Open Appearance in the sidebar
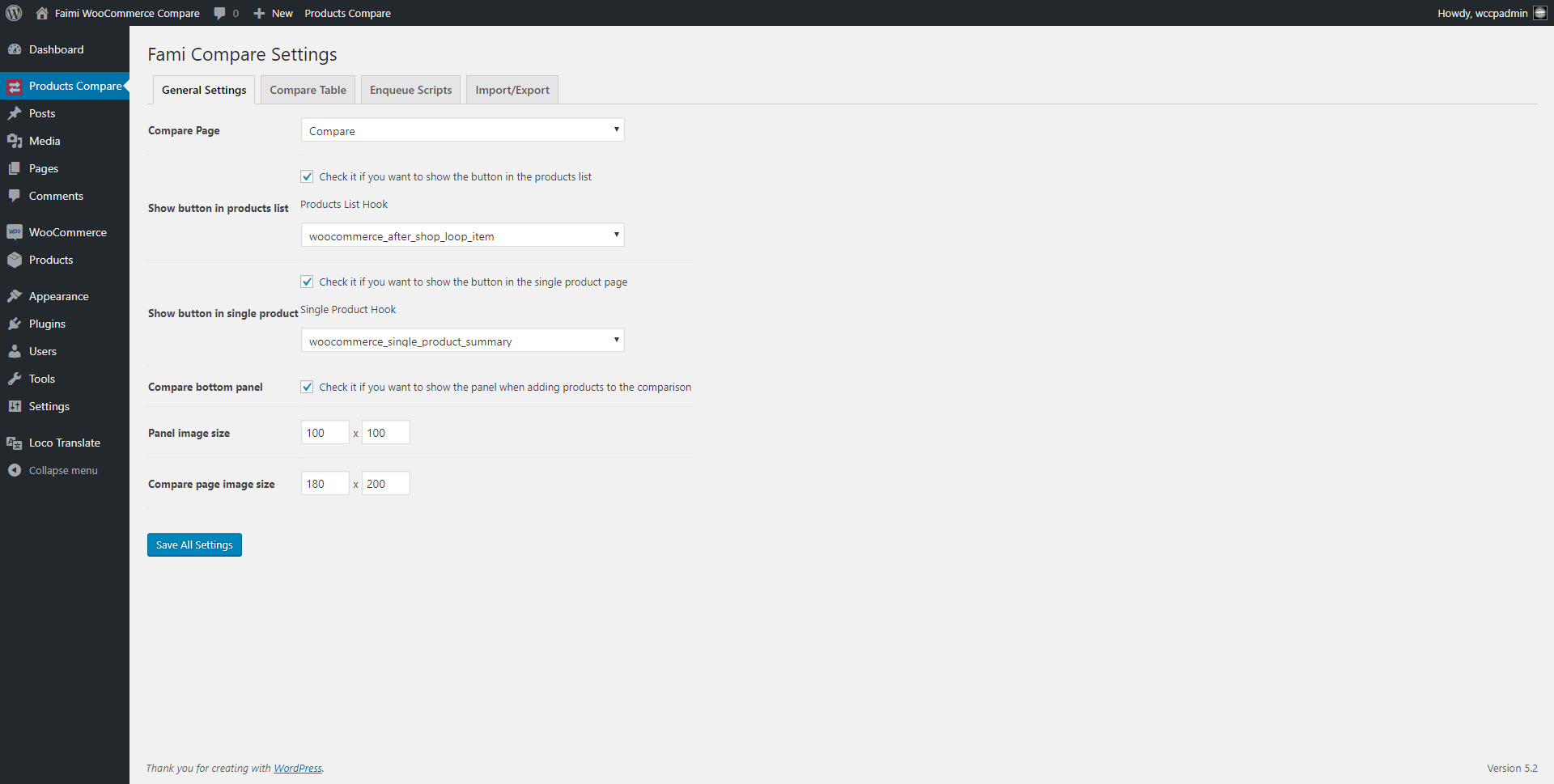This screenshot has width=1554, height=784. 59,296
